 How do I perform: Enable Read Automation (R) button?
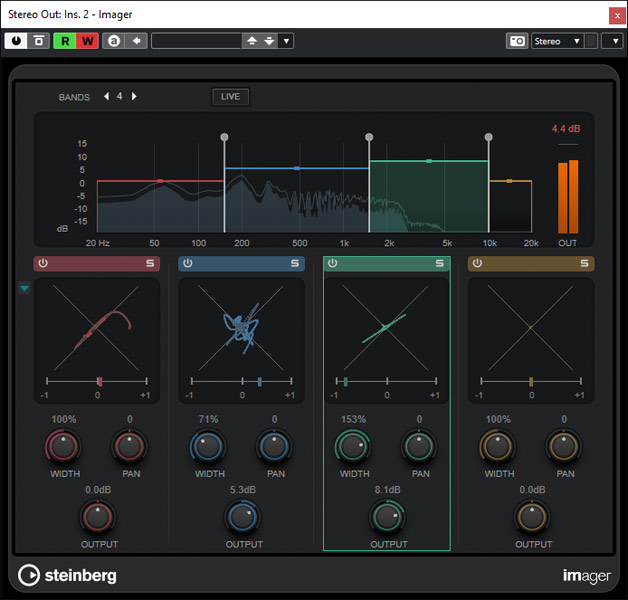[65, 41]
